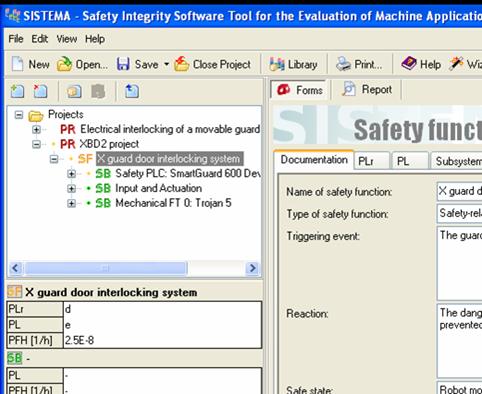Collapse the X guard door safety function node

tap(54, 159)
